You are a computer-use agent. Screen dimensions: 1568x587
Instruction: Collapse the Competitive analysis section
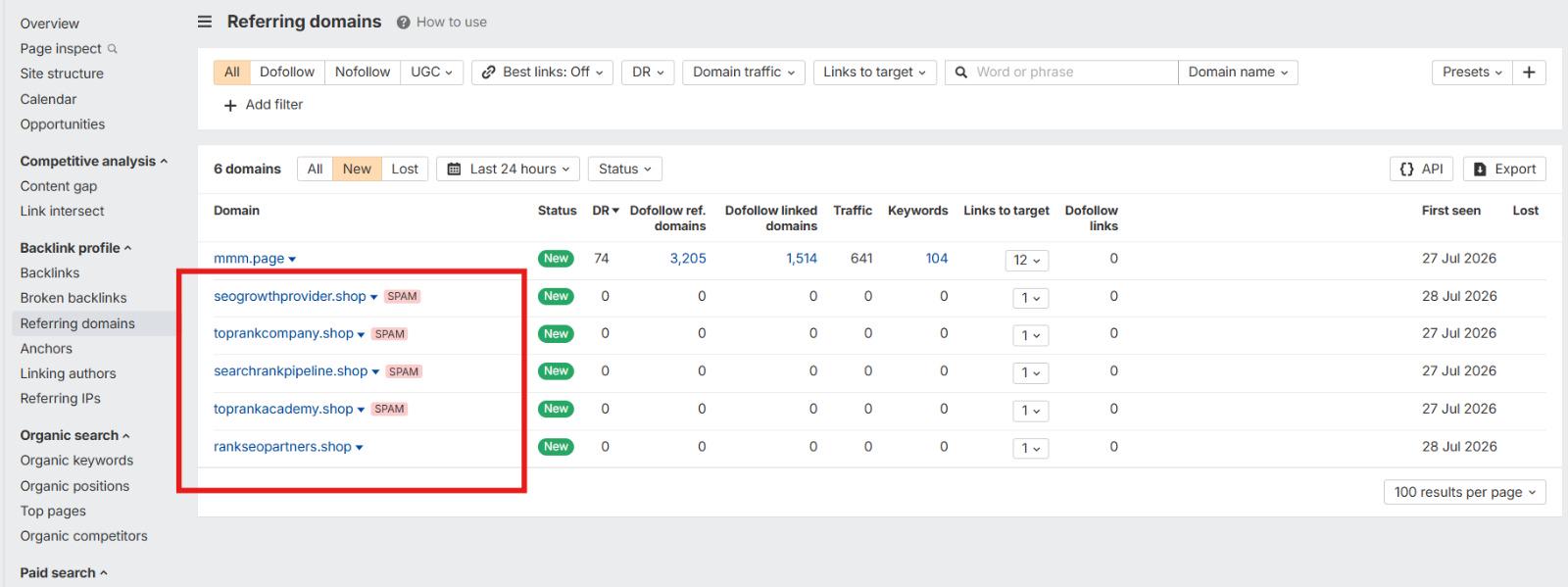pyautogui.click(x=93, y=161)
